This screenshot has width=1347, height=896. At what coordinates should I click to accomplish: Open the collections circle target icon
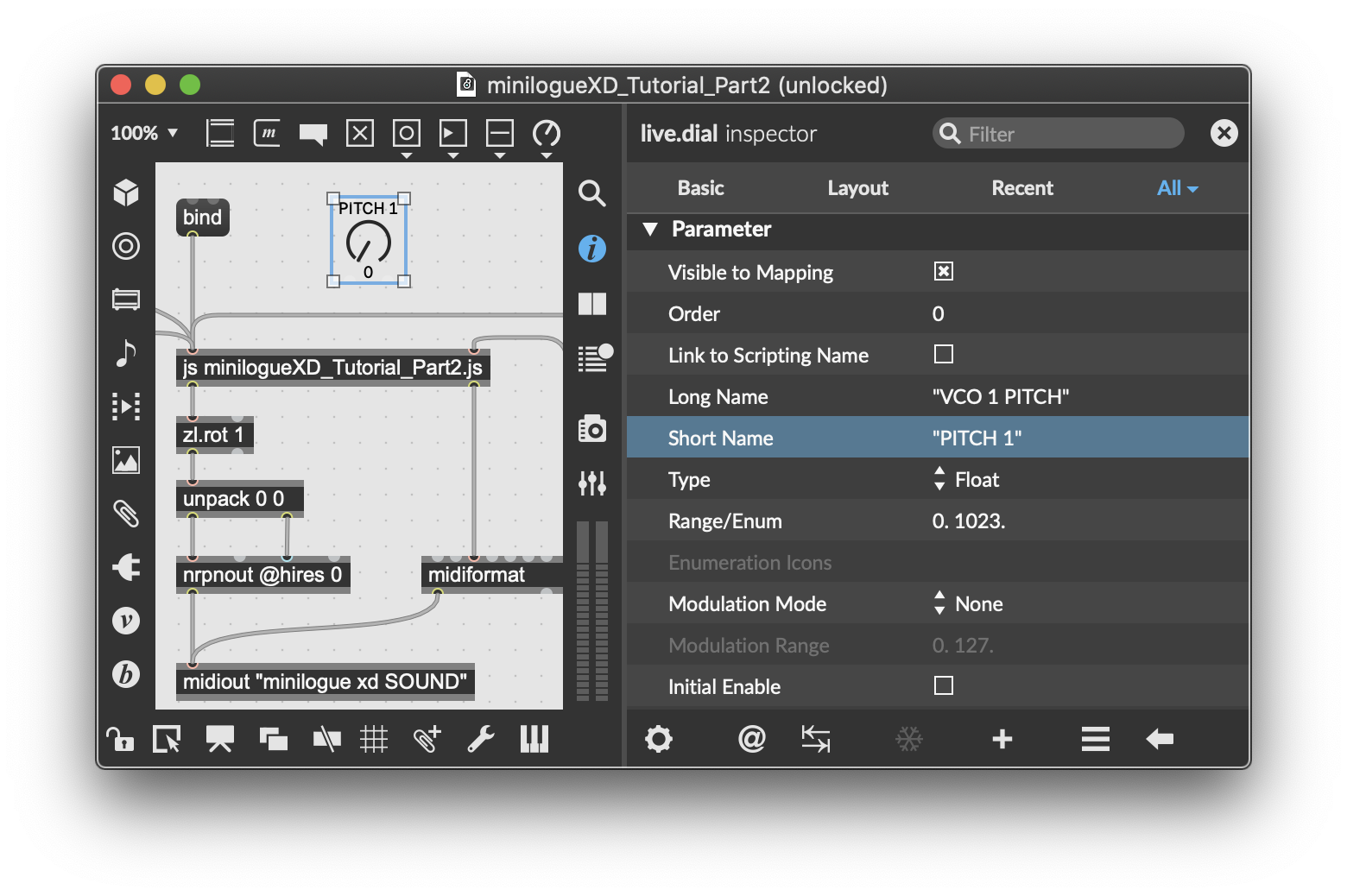point(126,246)
